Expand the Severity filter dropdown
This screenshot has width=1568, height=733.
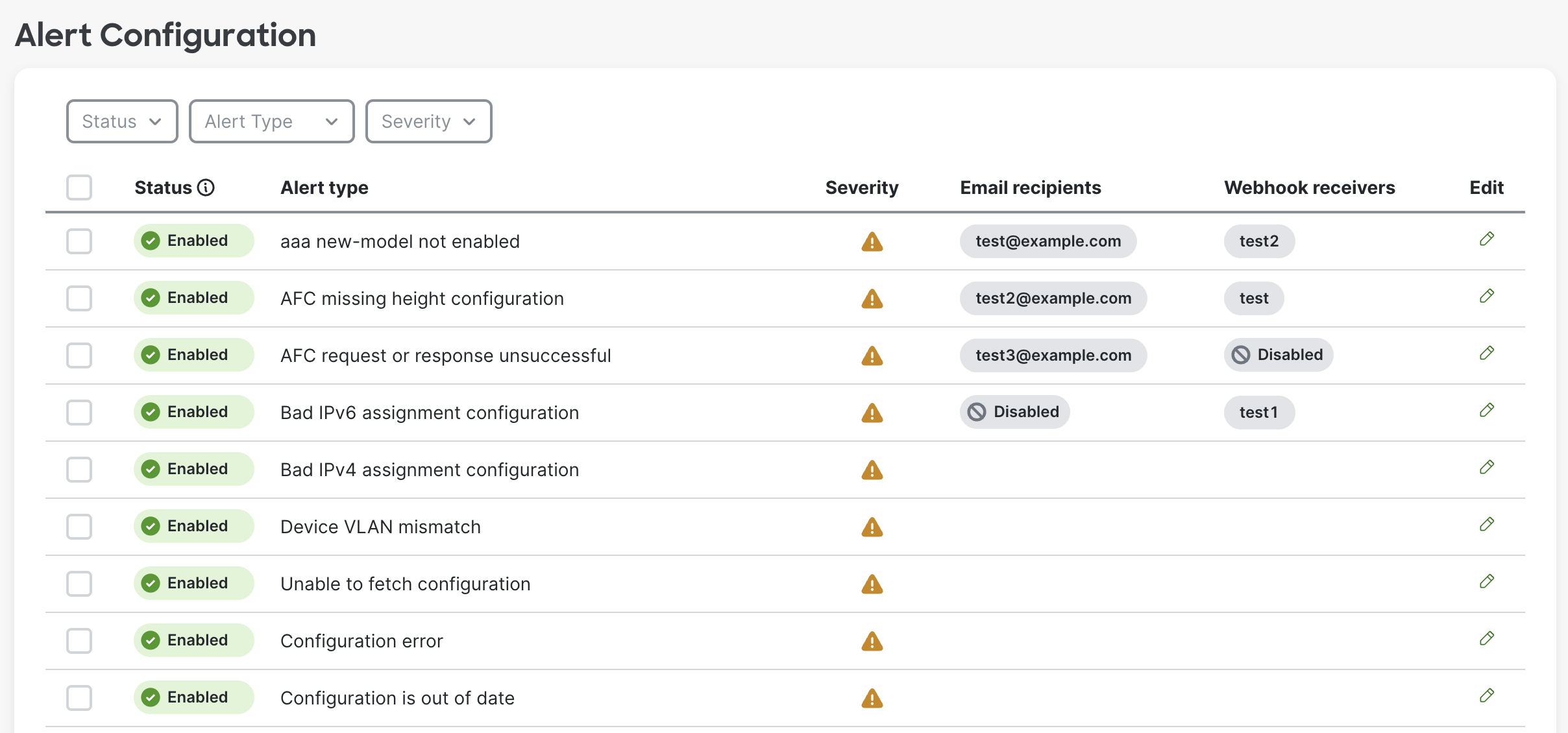[428, 121]
